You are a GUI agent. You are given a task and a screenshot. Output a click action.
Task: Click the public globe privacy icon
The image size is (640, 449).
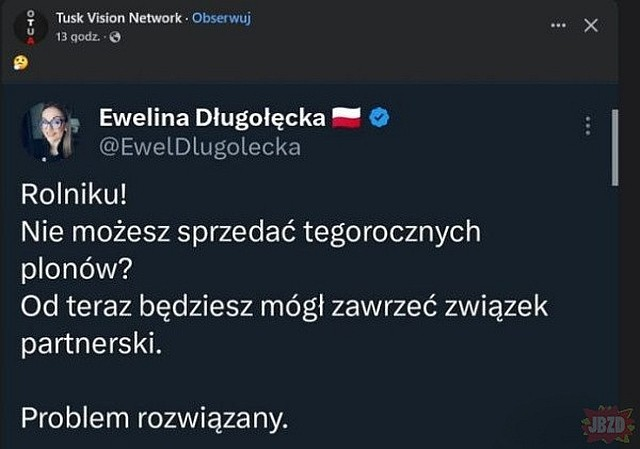[114, 37]
